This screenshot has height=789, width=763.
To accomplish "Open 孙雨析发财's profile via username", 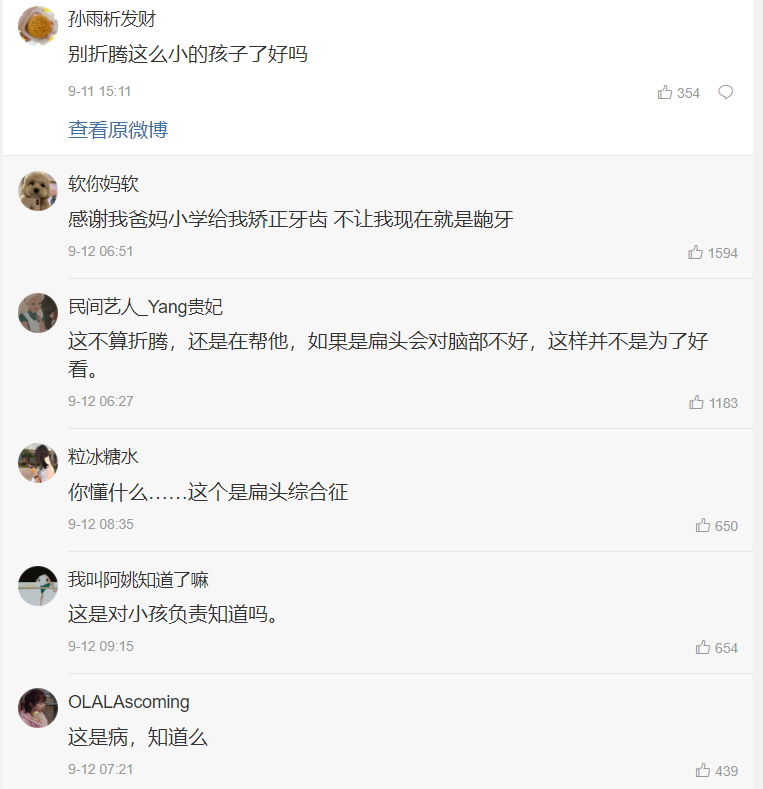I will 111,20.
